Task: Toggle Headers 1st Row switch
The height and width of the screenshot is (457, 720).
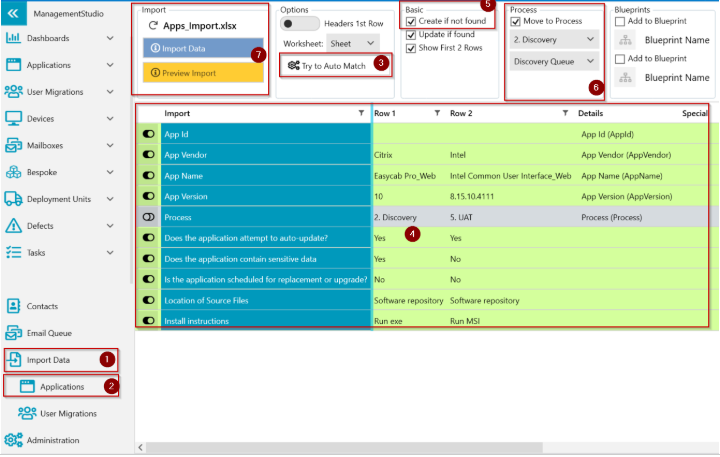Action: coord(299,23)
